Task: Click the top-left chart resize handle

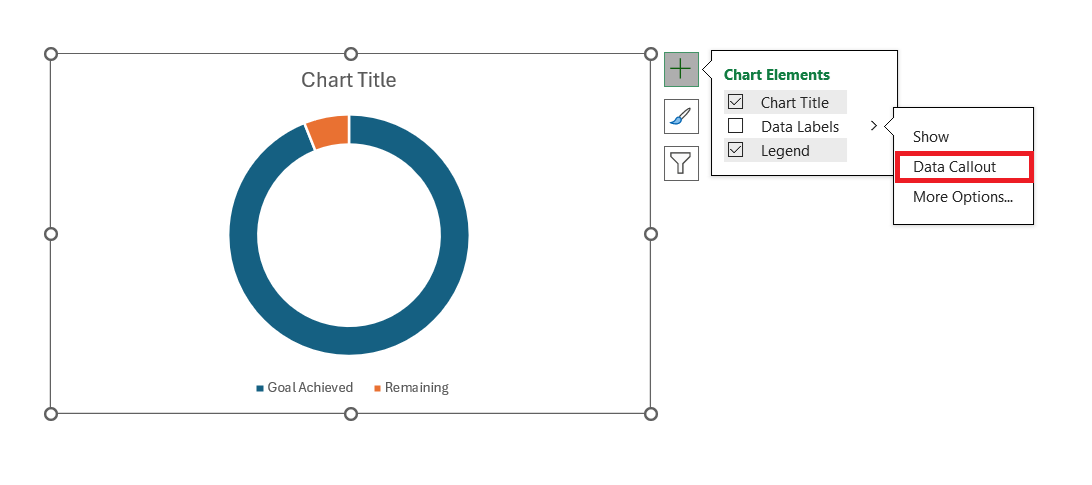Action: (51, 54)
